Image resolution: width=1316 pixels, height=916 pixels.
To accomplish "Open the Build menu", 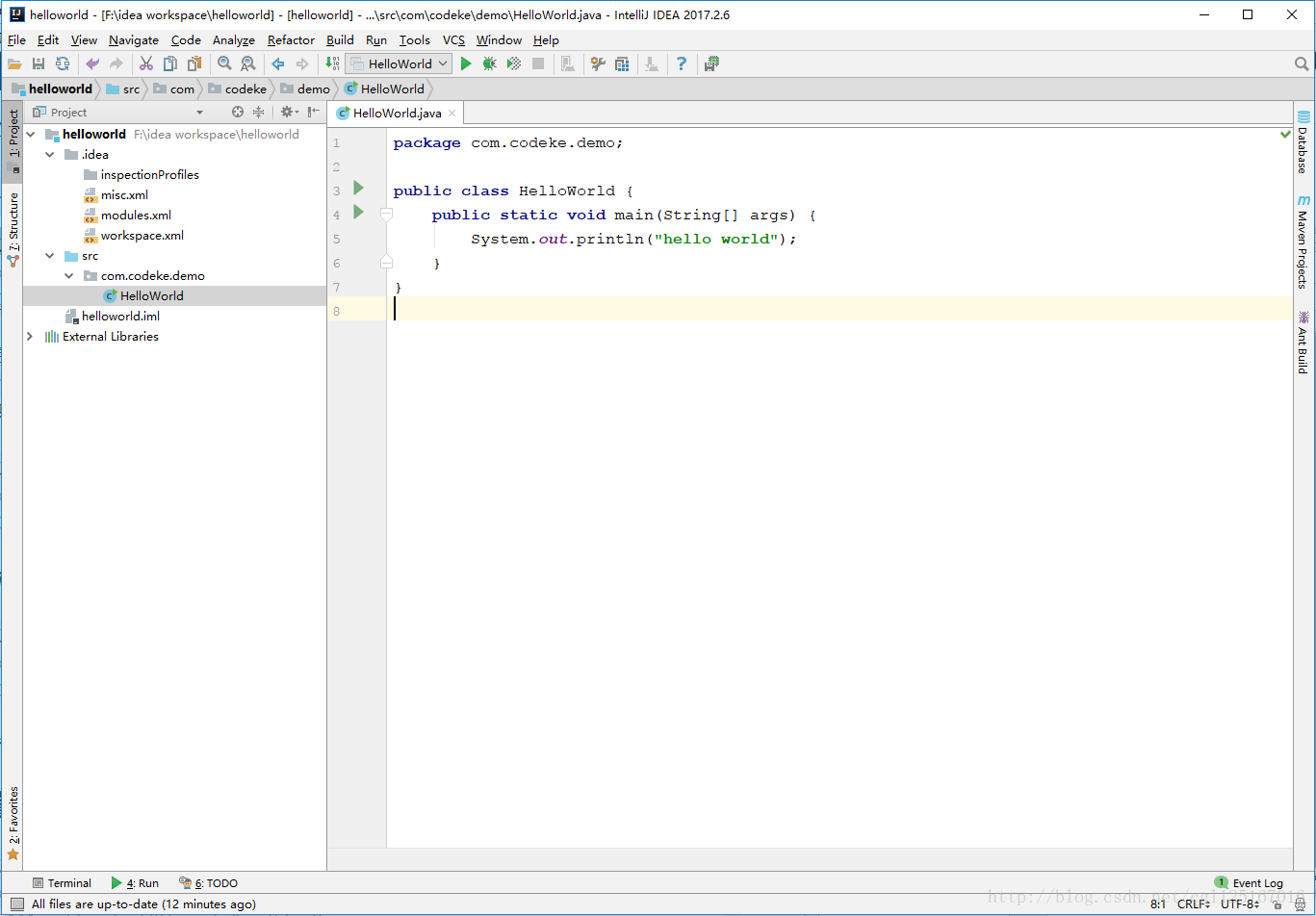I will point(340,39).
